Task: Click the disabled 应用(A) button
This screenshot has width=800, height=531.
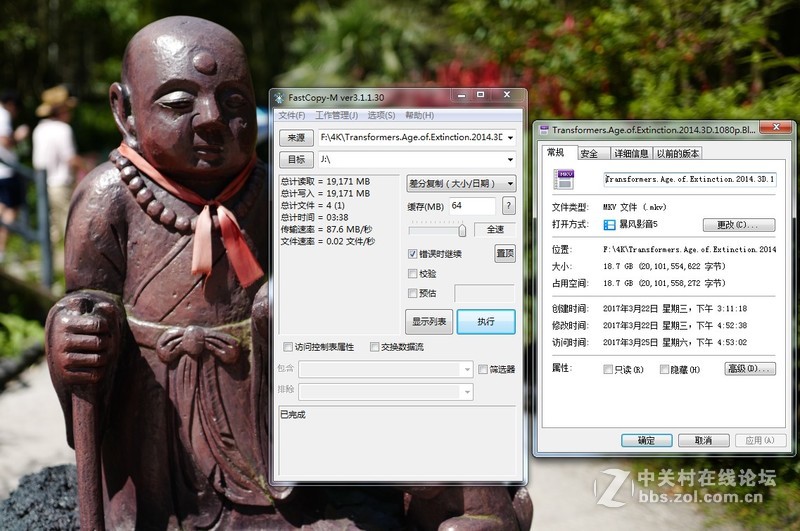Action: (x=760, y=441)
